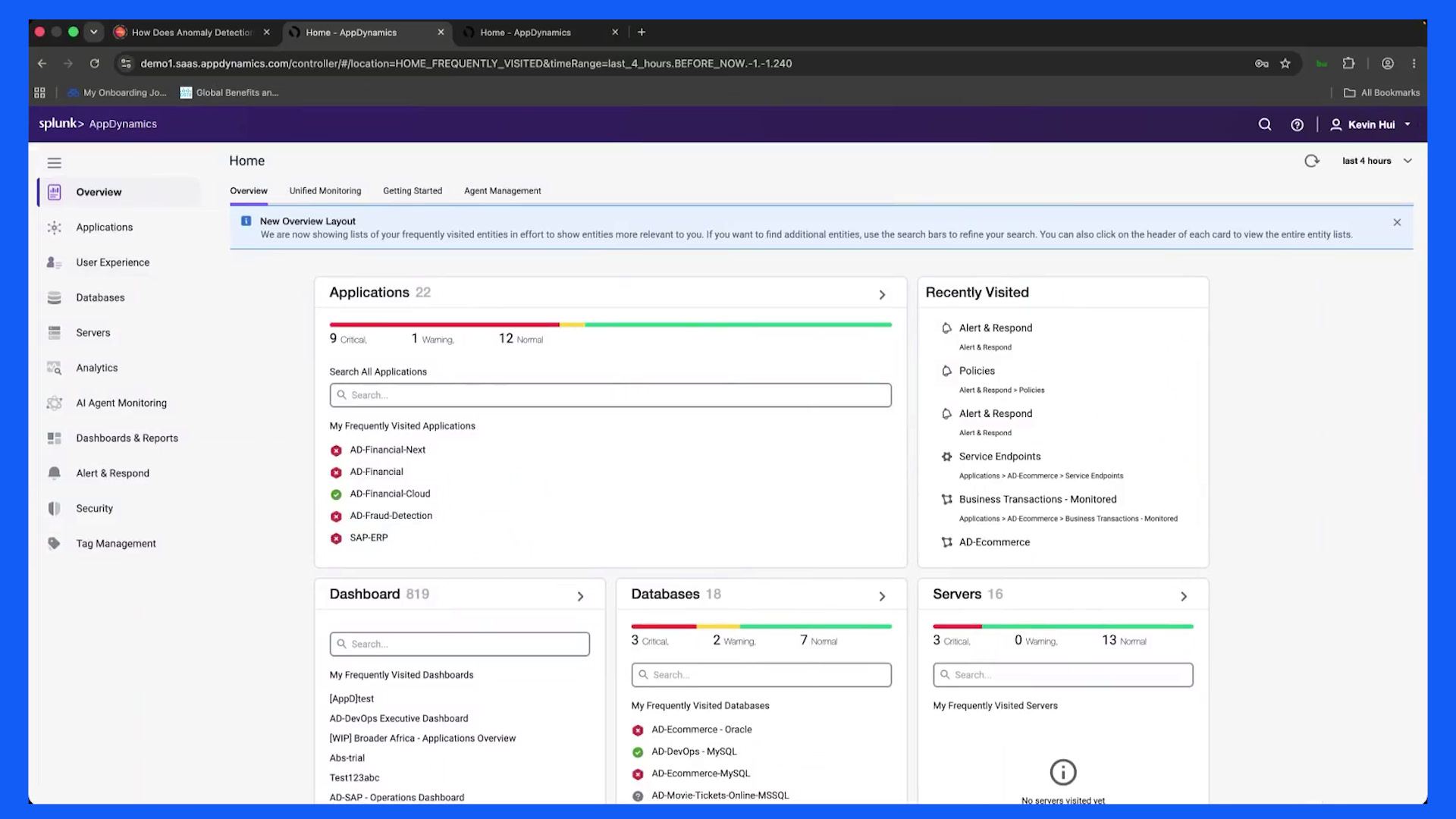This screenshot has width=1456, height=819.
Task: Expand the Applications card via its chevron
Action: pos(882,294)
